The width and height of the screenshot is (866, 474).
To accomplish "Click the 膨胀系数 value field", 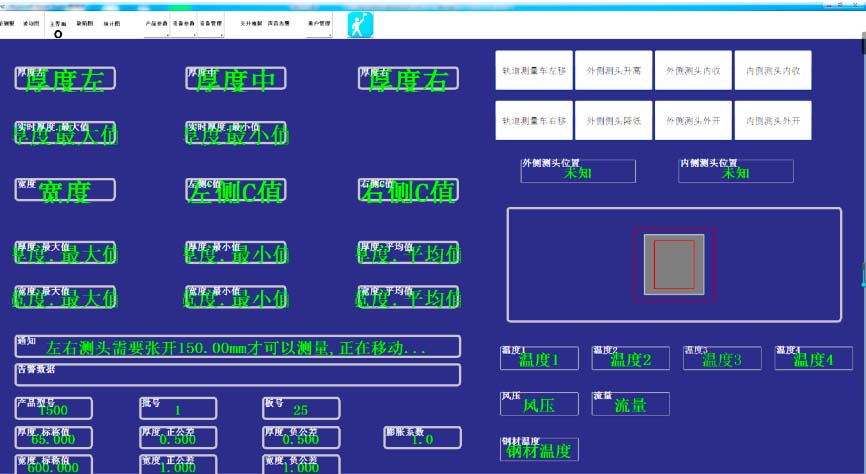I will tap(422, 438).
